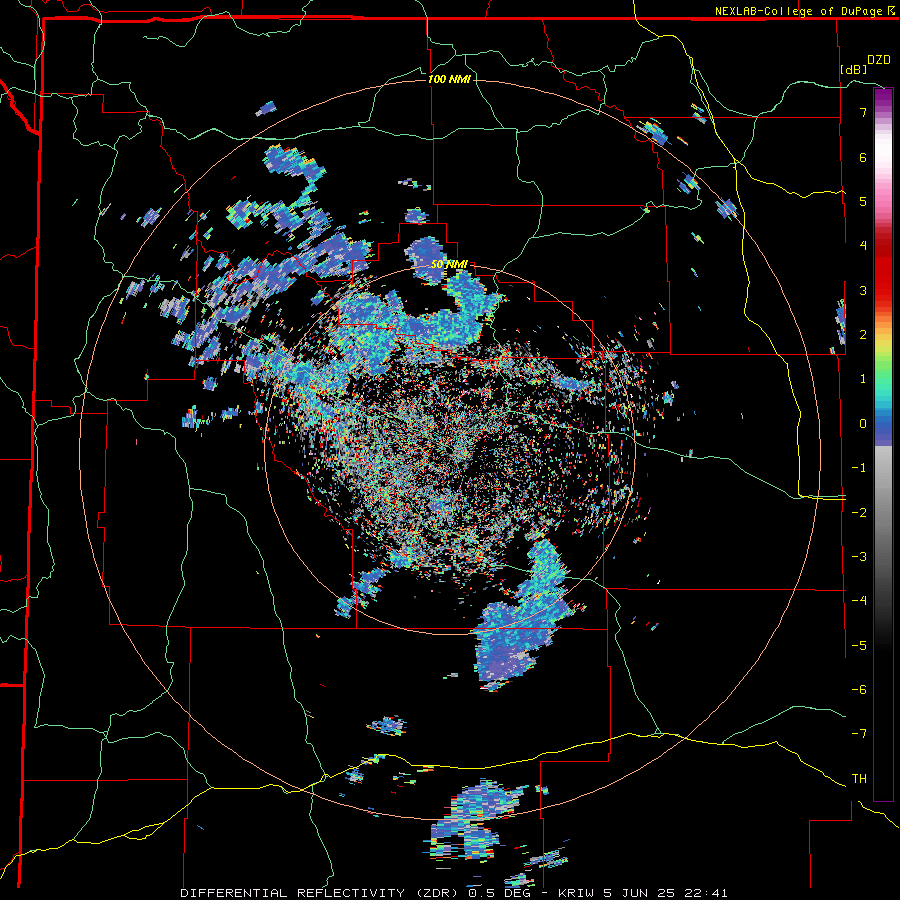The width and height of the screenshot is (900, 900).
Task: Click the 2 dB value on color scale
Action: (x=863, y=335)
